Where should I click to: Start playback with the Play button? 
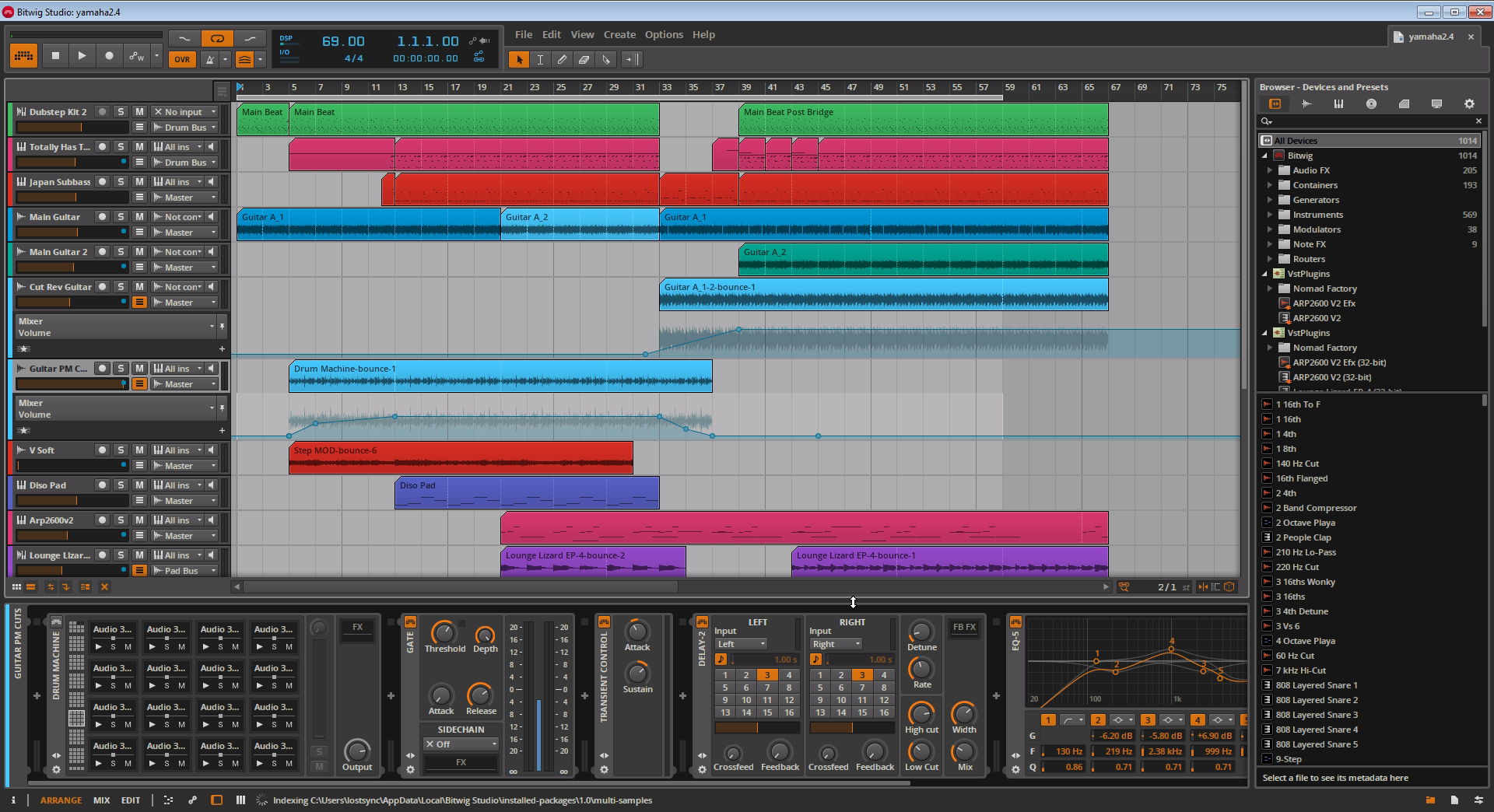[82, 56]
